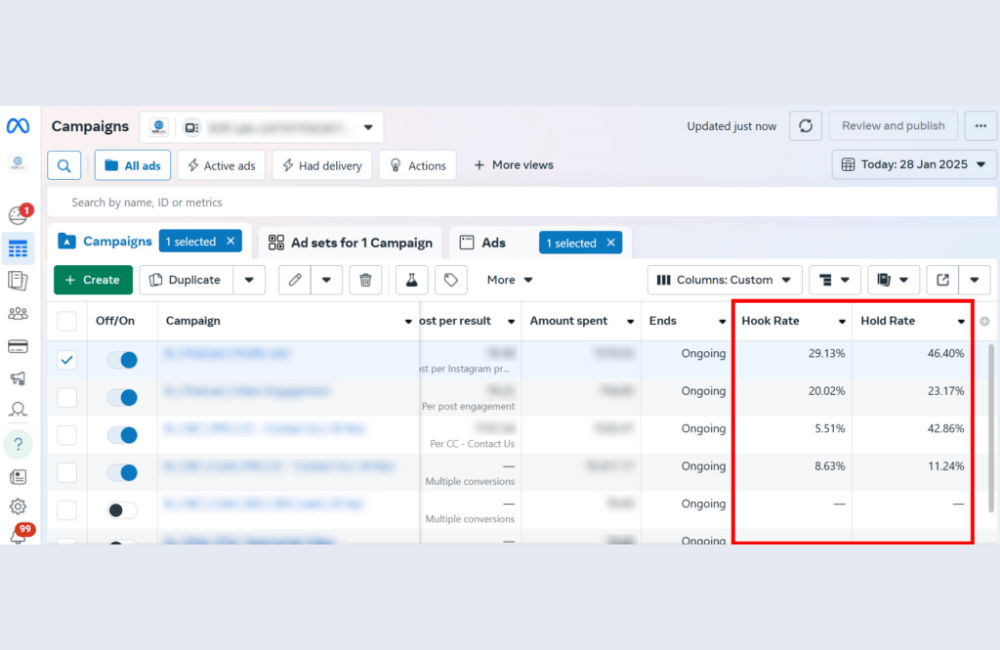This screenshot has height=650, width=1000.
Task: Select the Audiences people icon in sidebar
Action: pyautogui.click(x=18, y=313)
